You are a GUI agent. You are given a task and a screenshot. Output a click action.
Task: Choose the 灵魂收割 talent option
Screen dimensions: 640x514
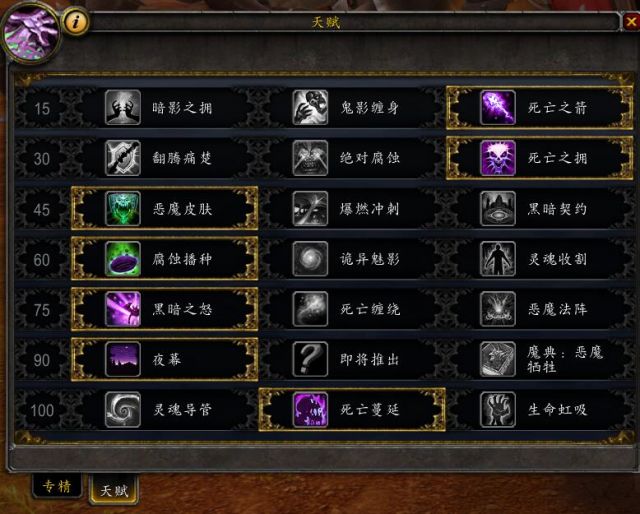(x=540, y=259)
